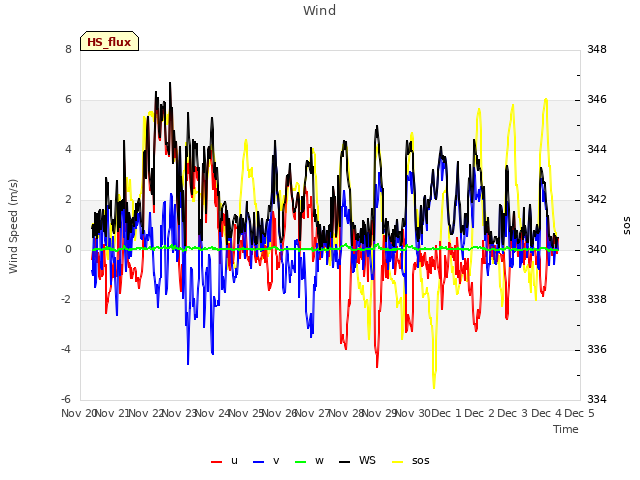Click the right axis value 346

tap(597, 100)
